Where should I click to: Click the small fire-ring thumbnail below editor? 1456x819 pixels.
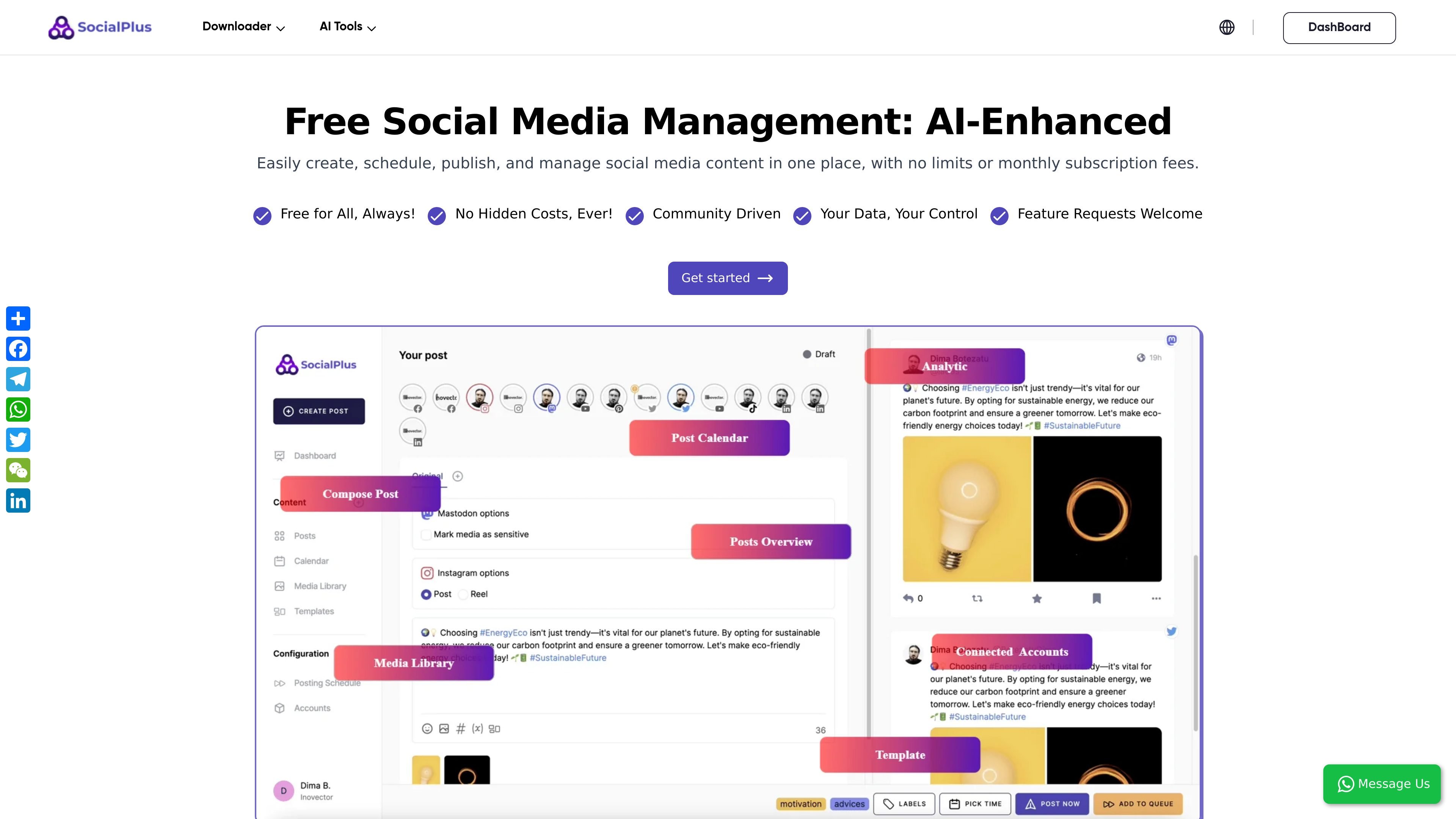(467, 770)
